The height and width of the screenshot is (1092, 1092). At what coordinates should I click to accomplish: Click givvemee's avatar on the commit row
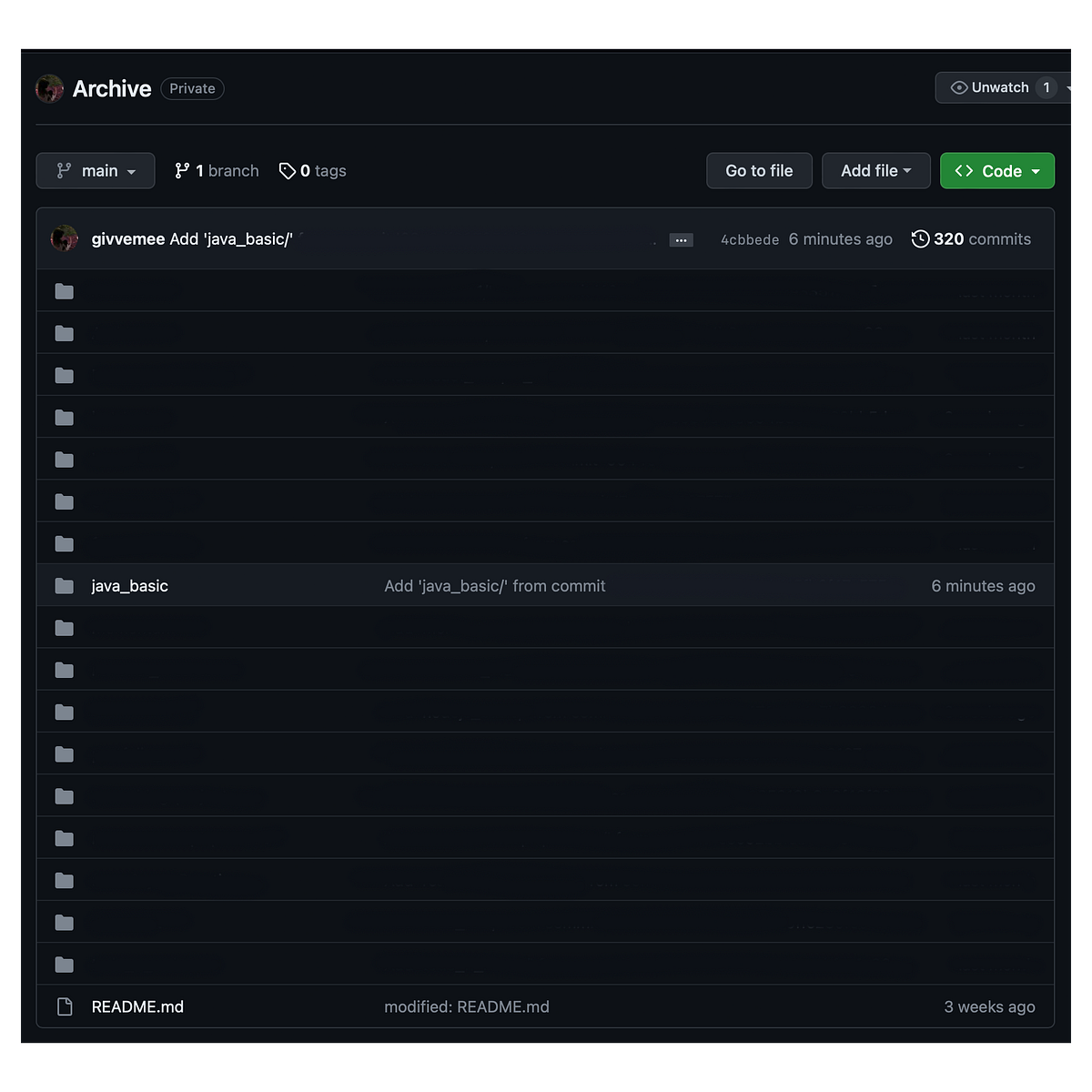pos(64,238)
